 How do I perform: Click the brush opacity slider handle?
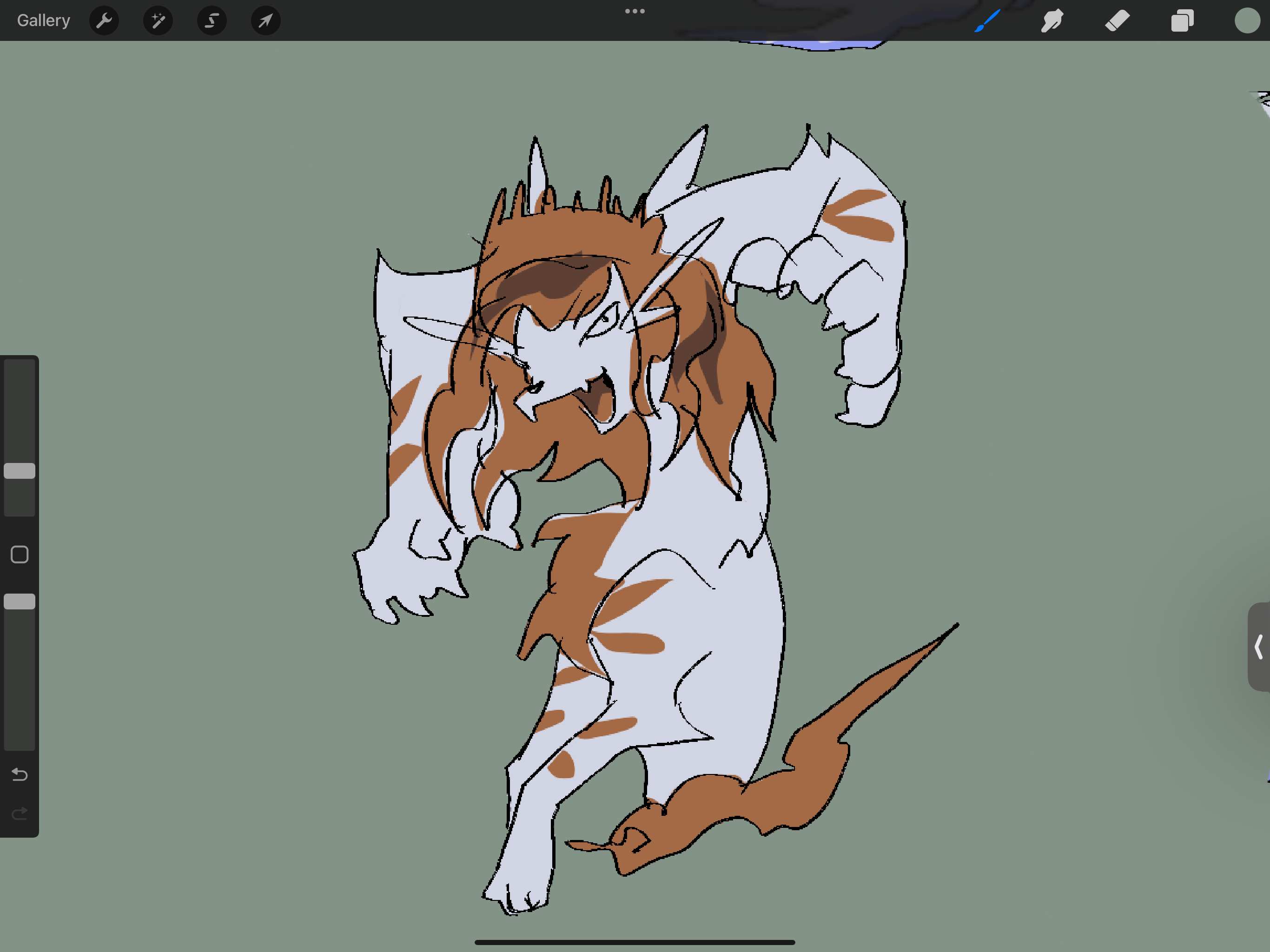(20, 602)
